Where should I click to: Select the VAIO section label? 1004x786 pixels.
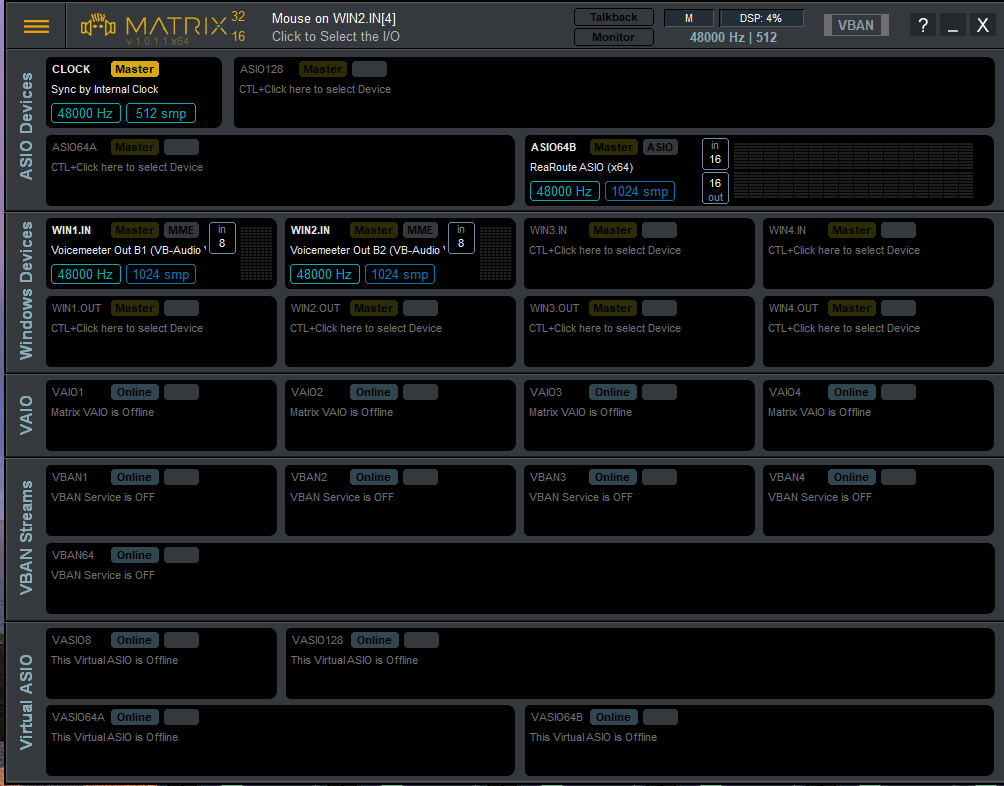pos(26,415)
